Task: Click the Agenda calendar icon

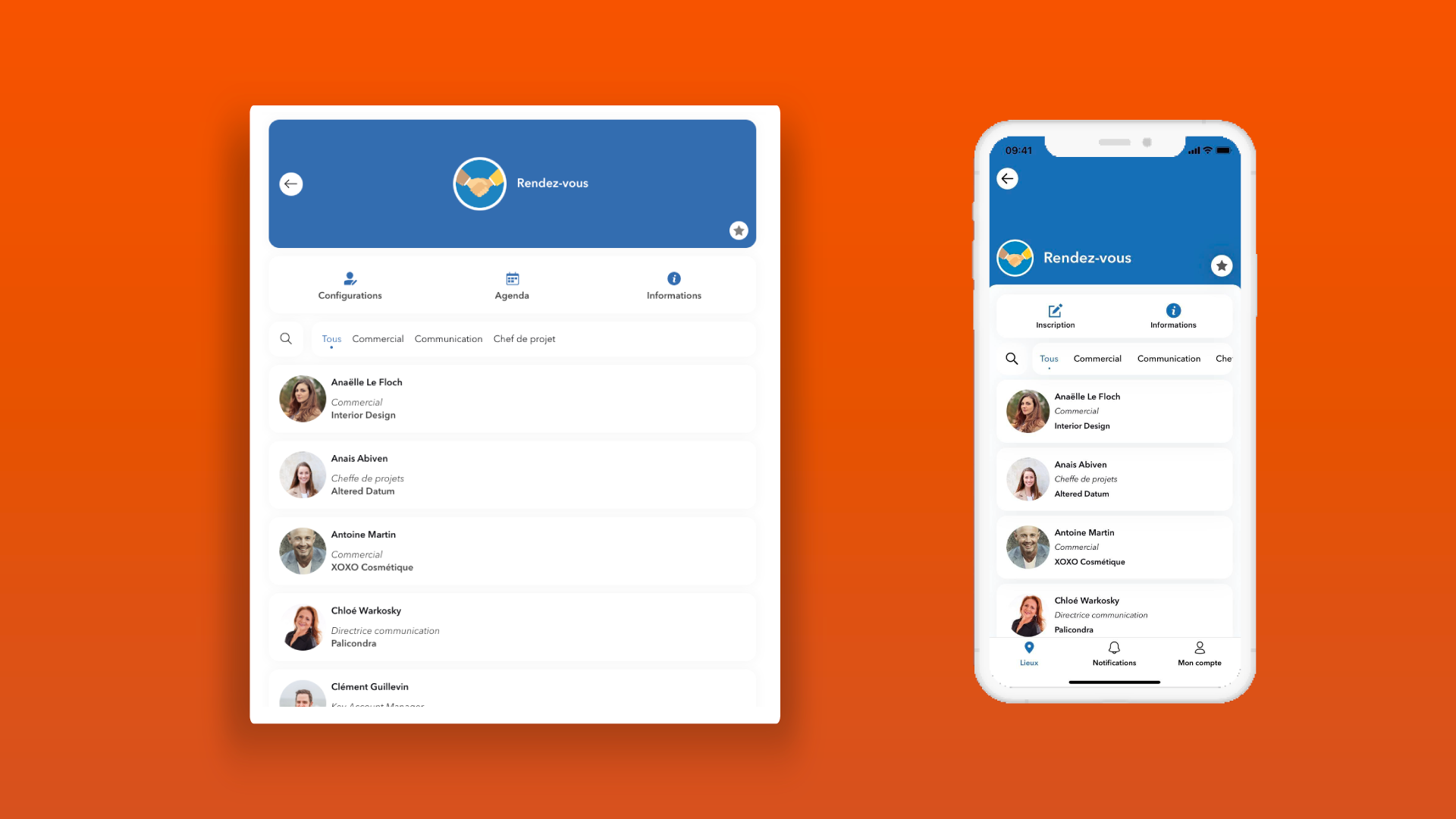Action: click(x=512, y=278)
